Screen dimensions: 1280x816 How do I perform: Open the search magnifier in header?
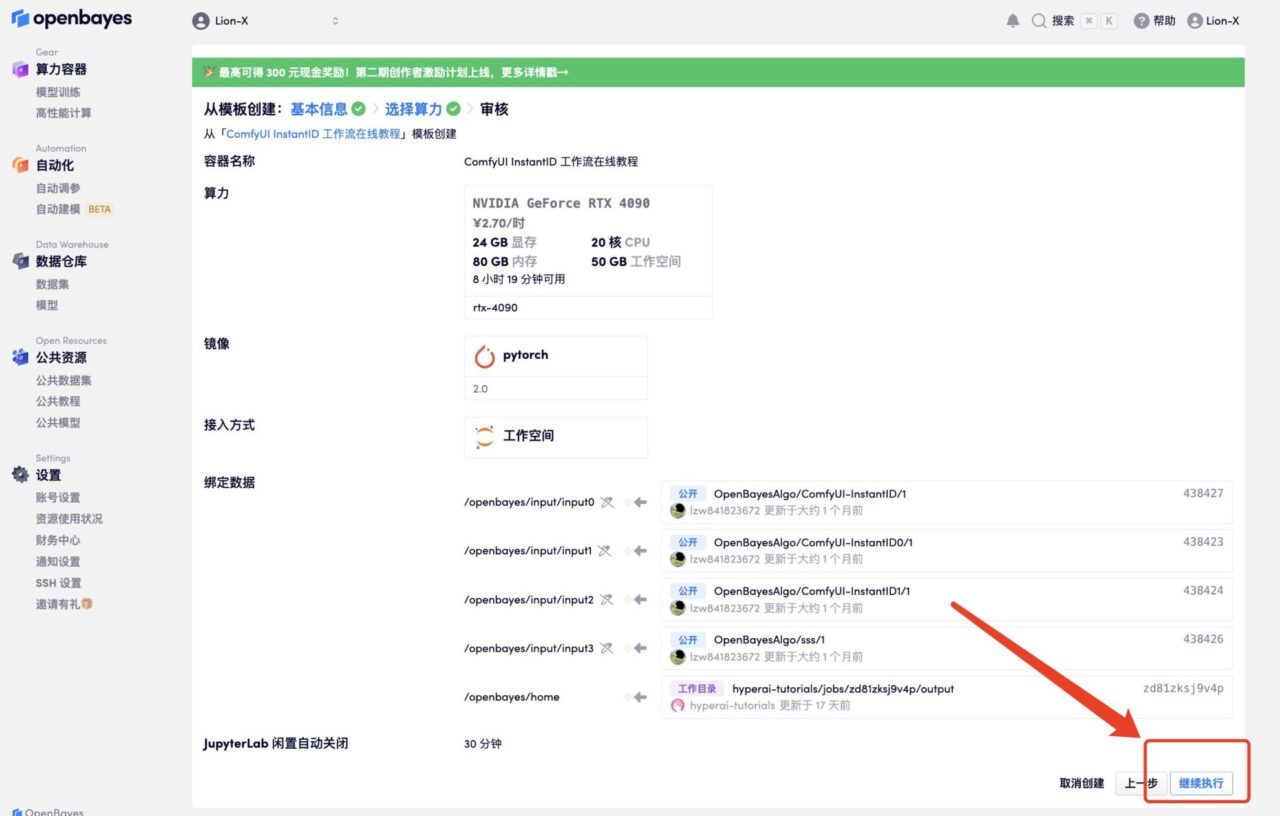(x=1039, y=21)
